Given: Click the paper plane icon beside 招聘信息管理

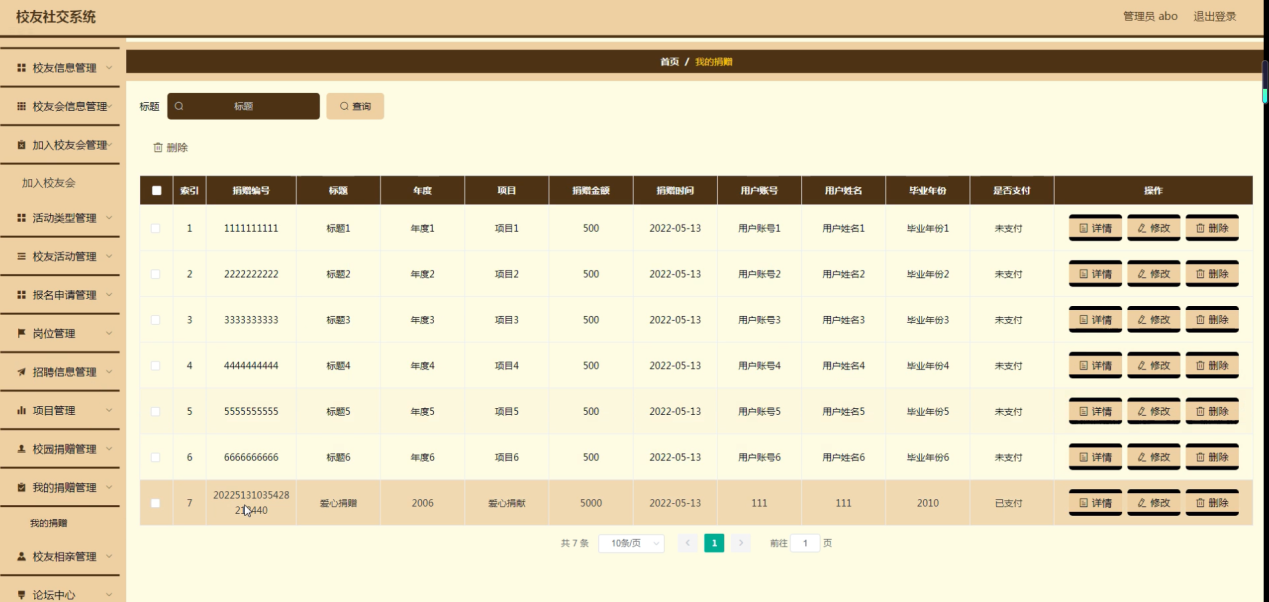Looking at the screenshot, I should point(22,372).
